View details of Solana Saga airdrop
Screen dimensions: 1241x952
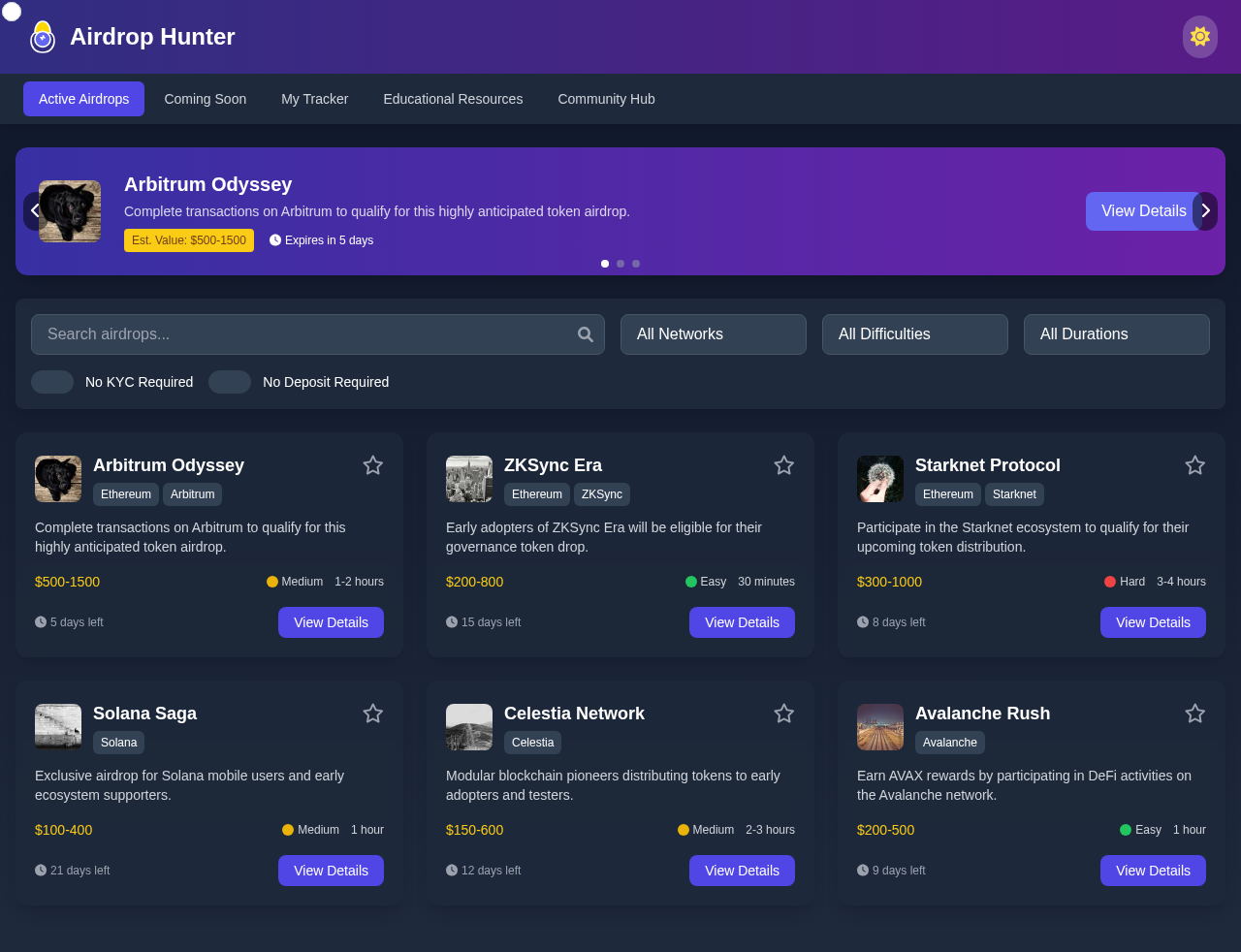(331, 871)
